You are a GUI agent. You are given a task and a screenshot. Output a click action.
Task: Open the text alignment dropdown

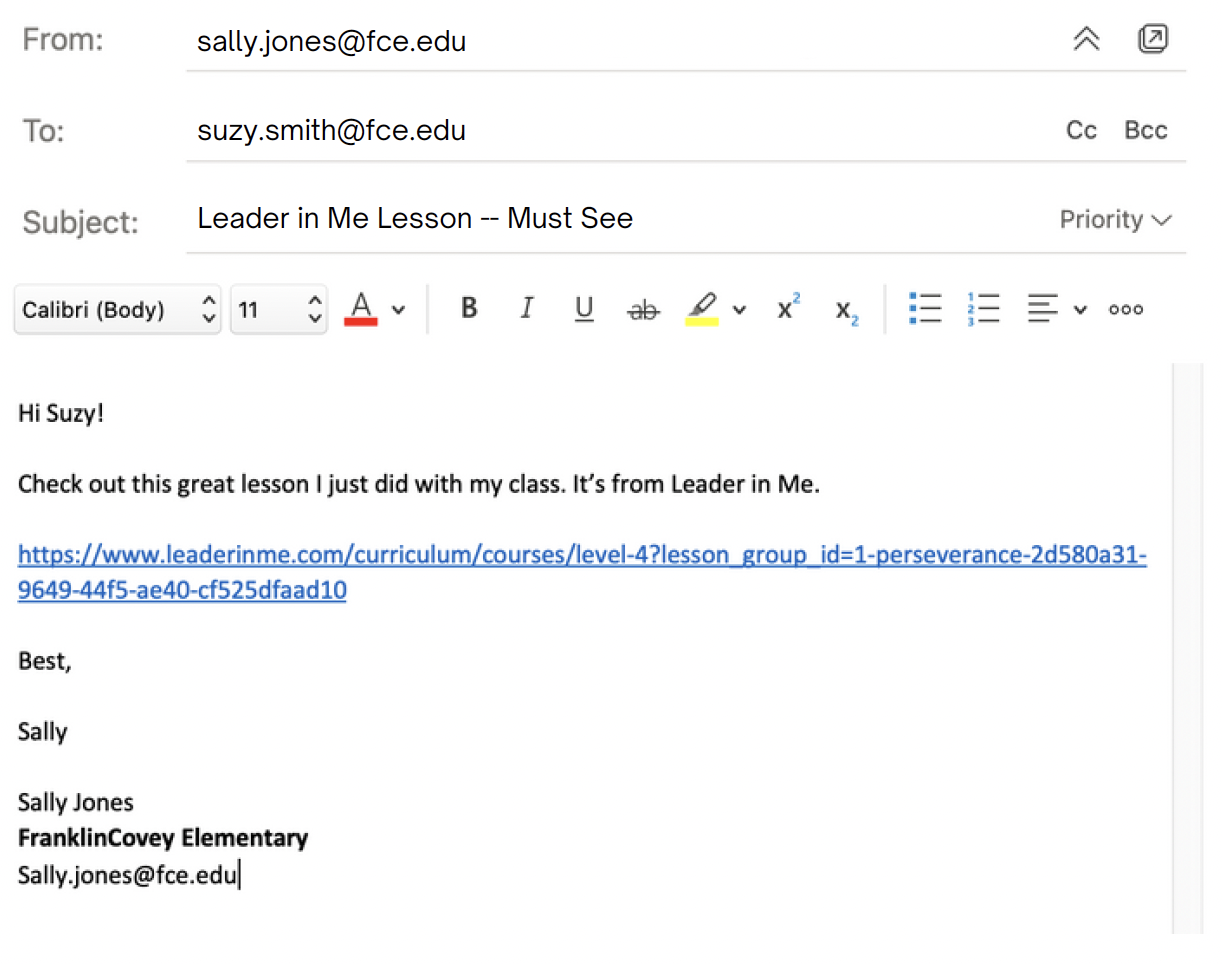pyautogui.click(x=1080, y=309)
